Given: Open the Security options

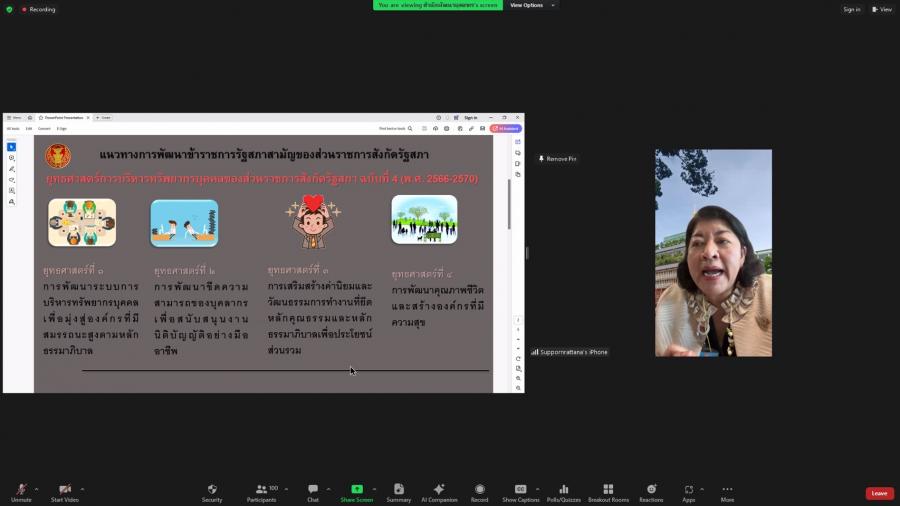Looking at the screenshot, I should [212, 492].
